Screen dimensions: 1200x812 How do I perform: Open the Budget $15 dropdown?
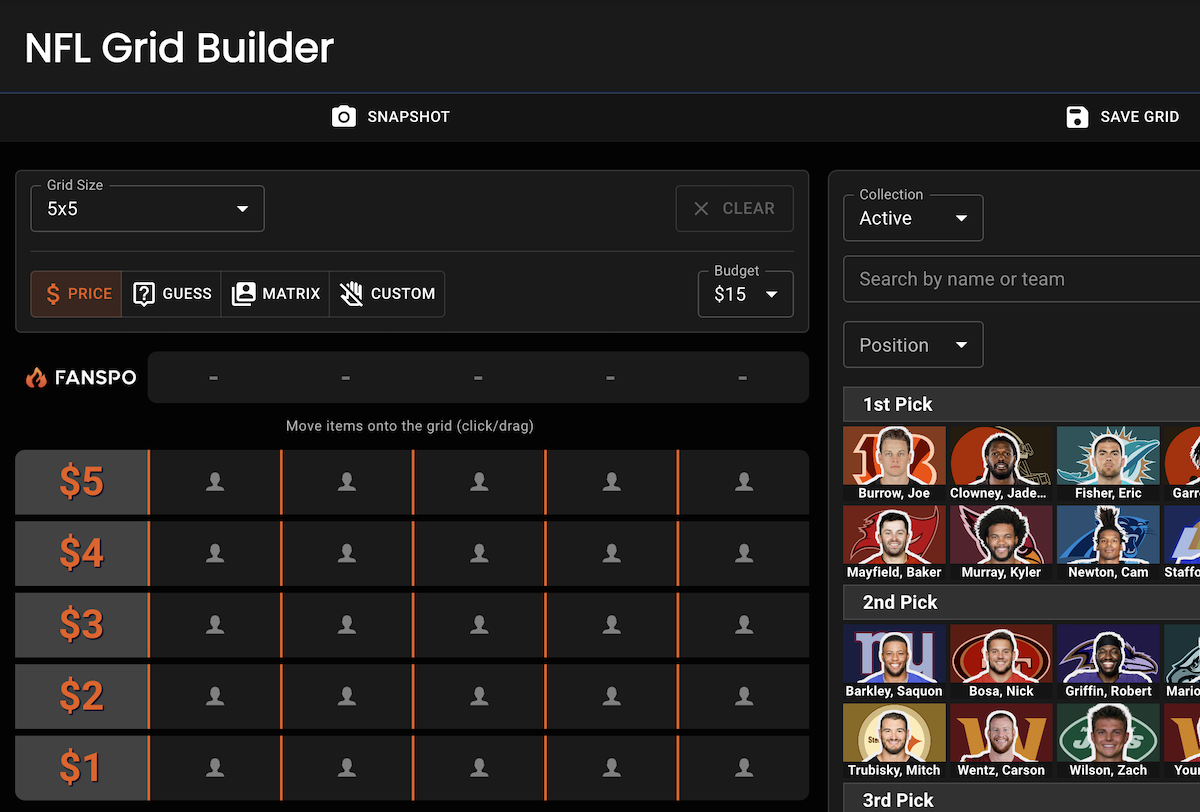[771, 294]
